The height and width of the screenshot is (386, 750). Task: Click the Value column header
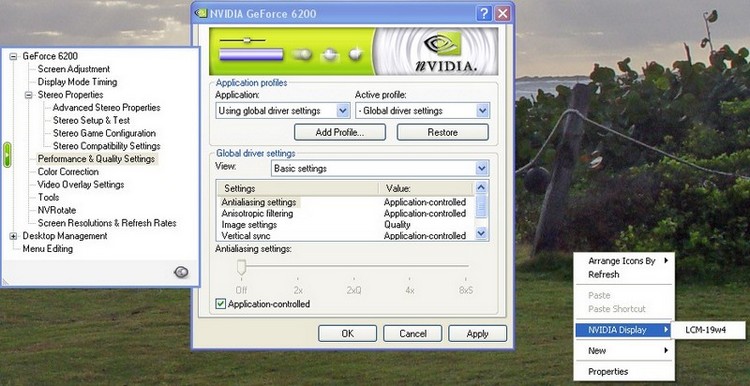click(426, 188)
